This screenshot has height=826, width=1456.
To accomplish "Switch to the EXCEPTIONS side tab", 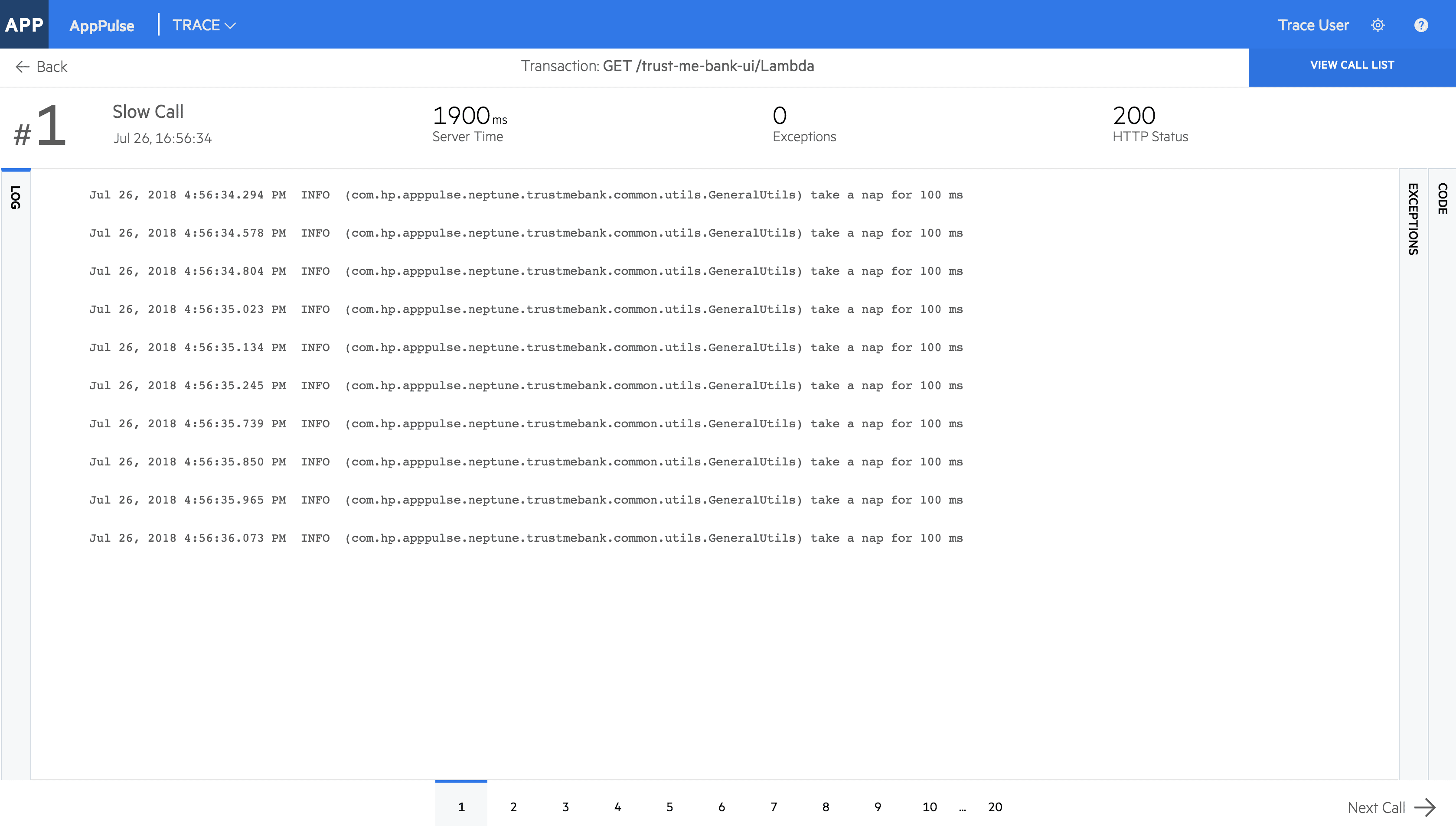I will 1413,219.
